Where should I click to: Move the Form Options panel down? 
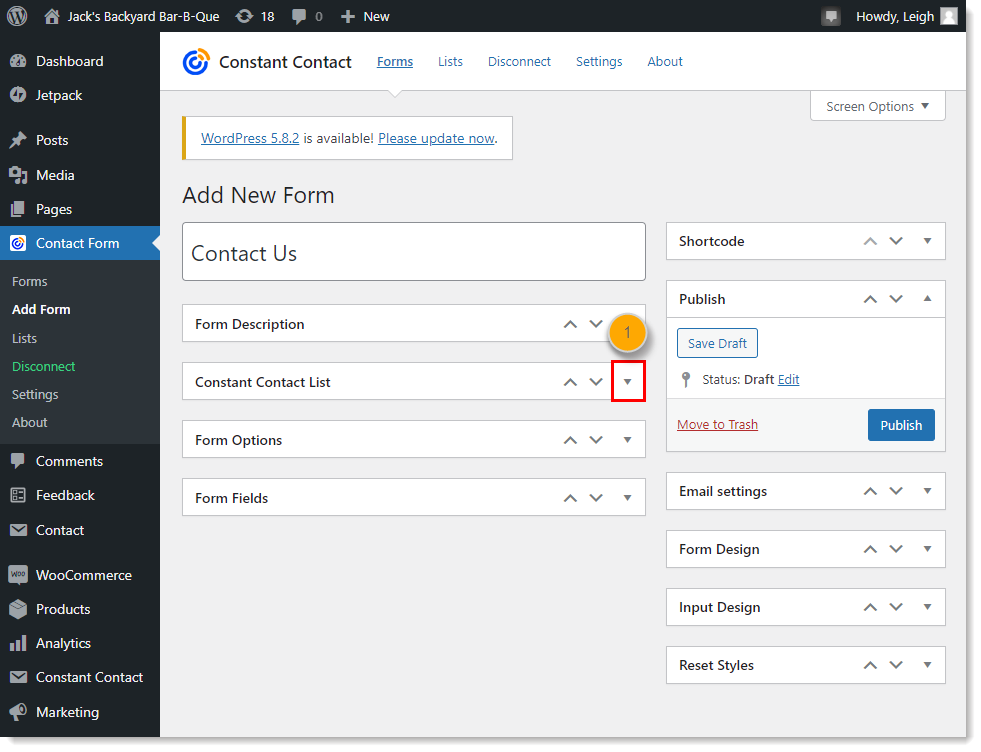[x=596, y=440]
